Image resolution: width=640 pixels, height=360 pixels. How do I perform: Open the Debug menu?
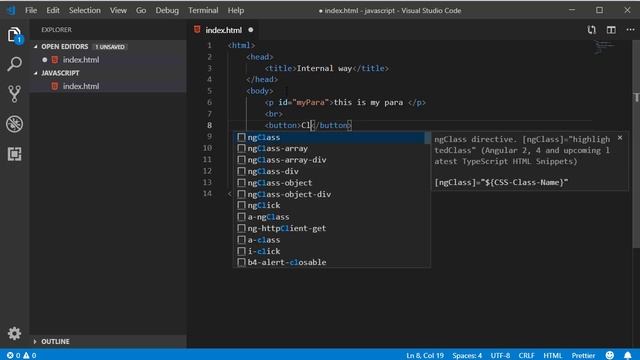click(167, 10)
